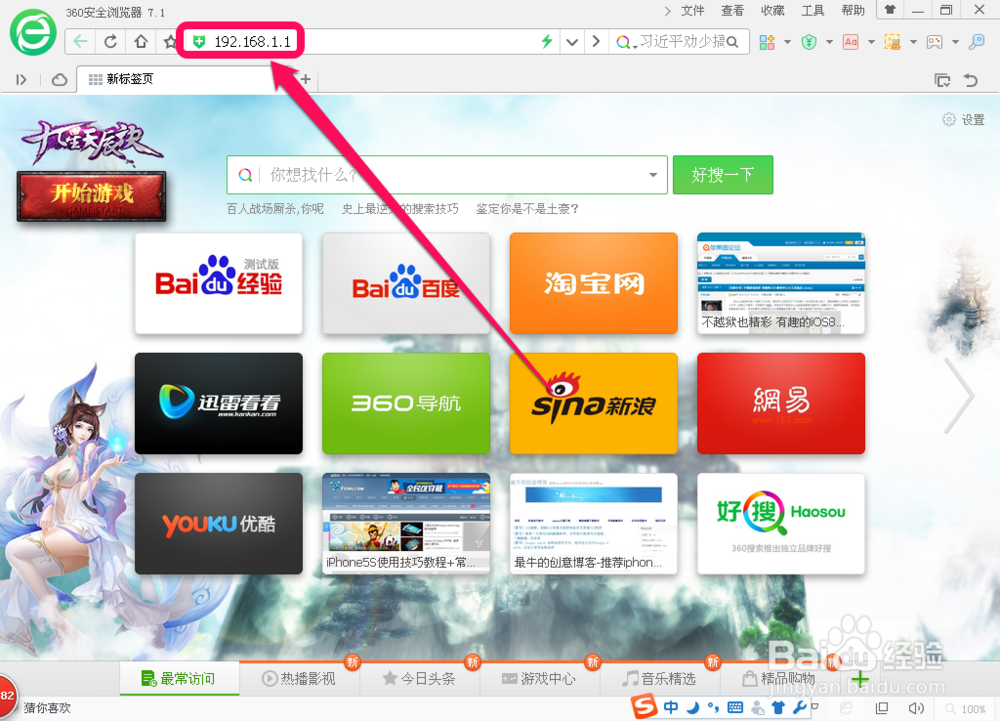Click the 你想找什么 search input
1000x721 pixels.
(446, 175)
